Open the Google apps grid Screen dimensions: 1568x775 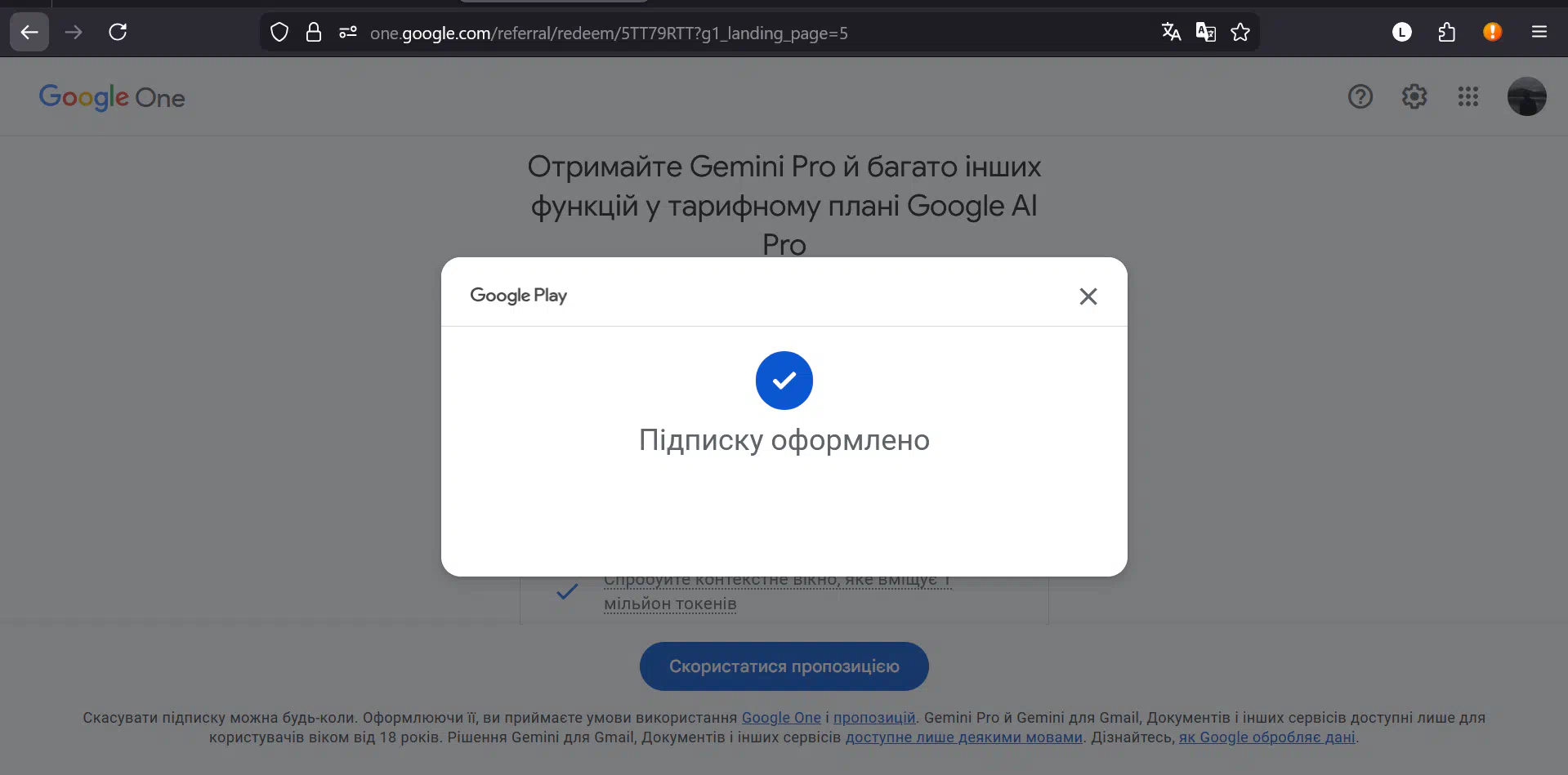click(1468, 97)
